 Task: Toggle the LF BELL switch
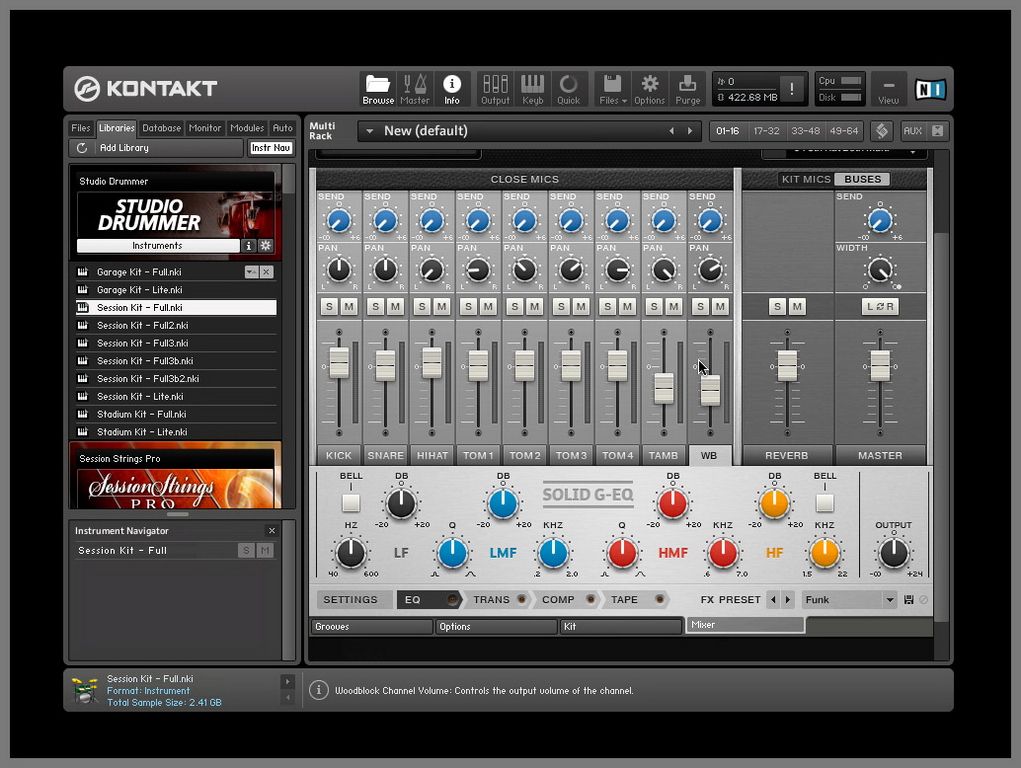pyautogui.click(x=351, y=503)
